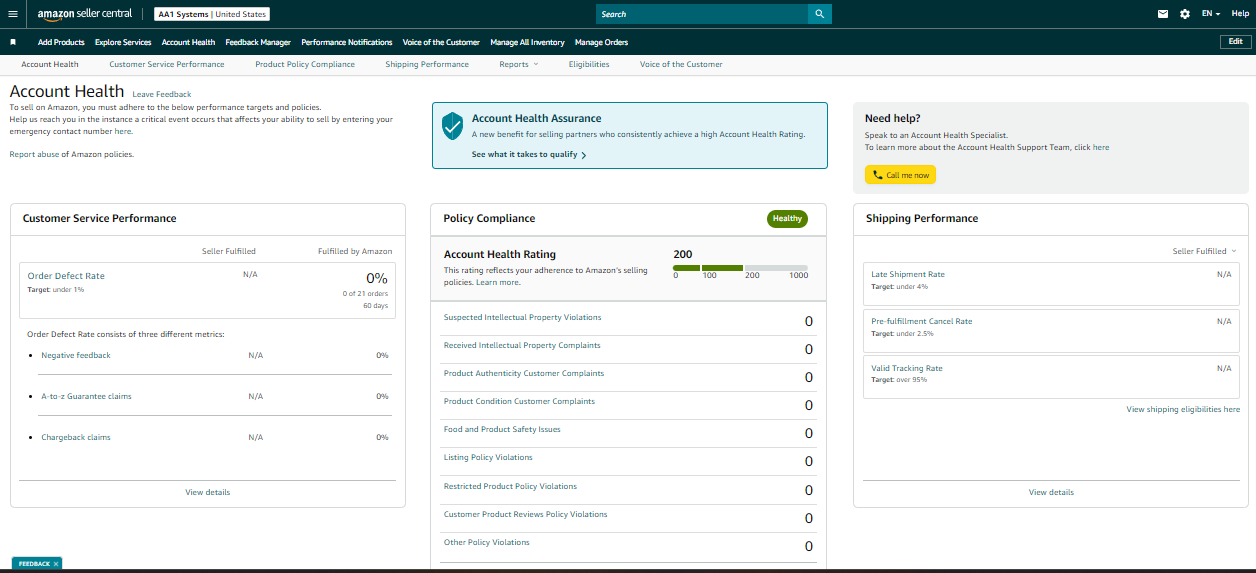Close the Feedback tab with X

click(x=56, y=564)
